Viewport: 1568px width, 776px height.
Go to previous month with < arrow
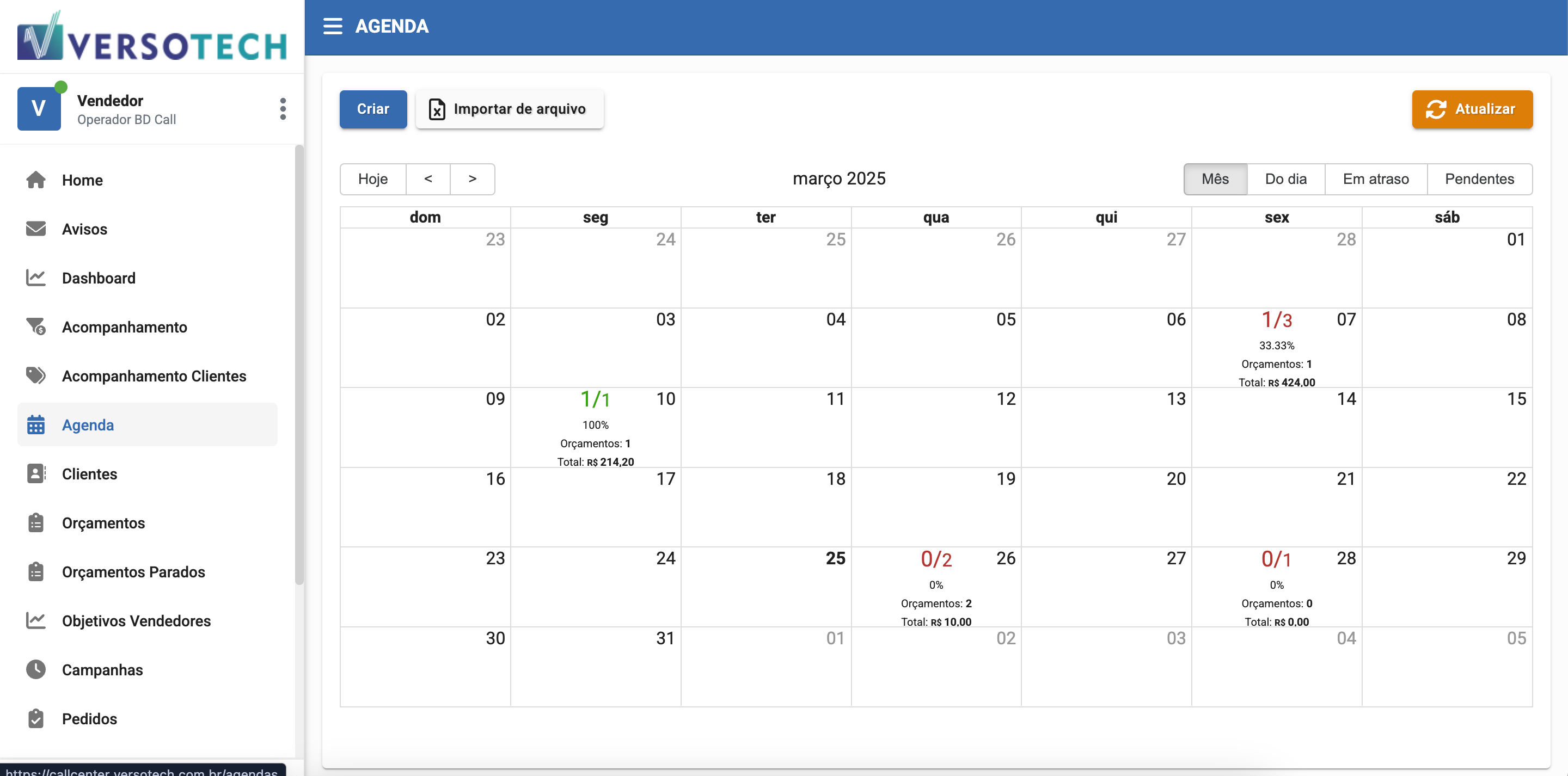tap(428, 179)
